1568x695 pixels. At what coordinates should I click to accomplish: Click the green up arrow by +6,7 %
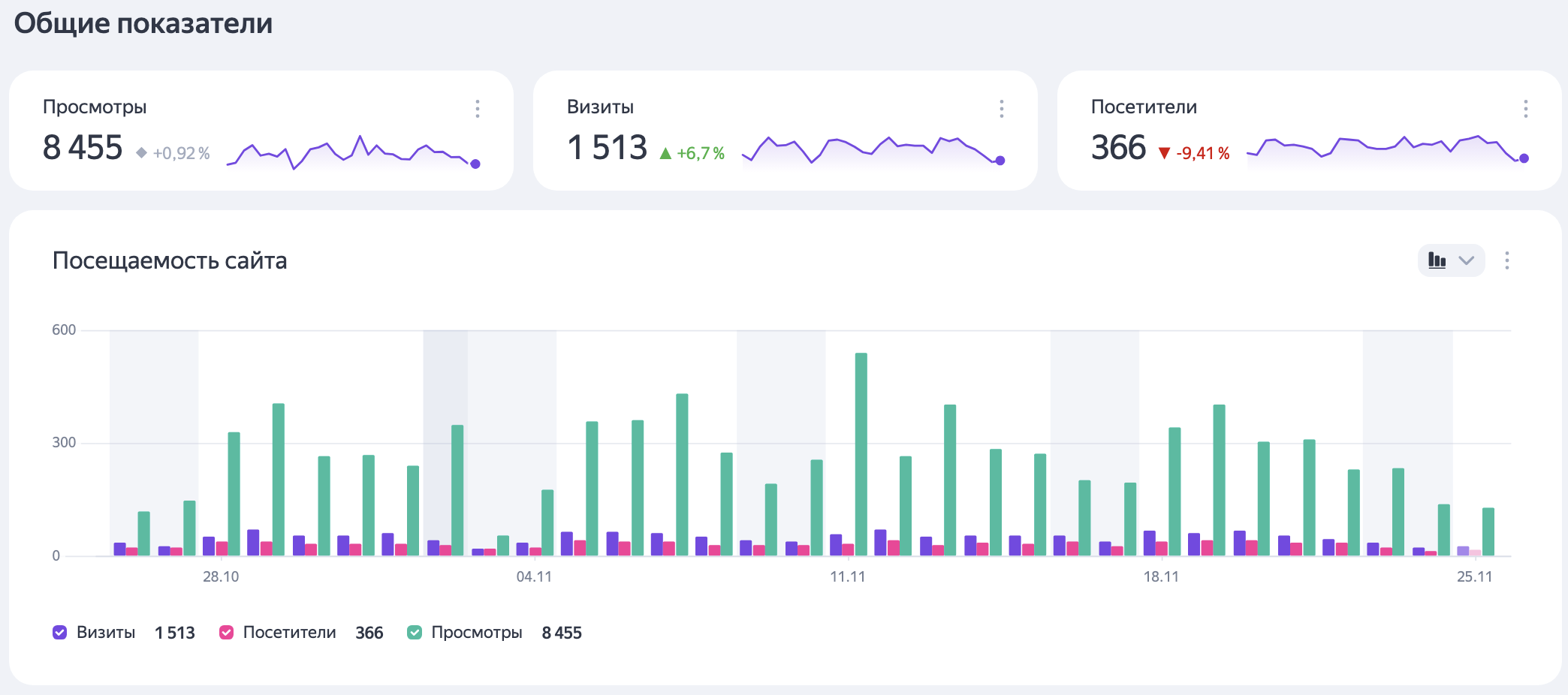(x=665, y=154)
